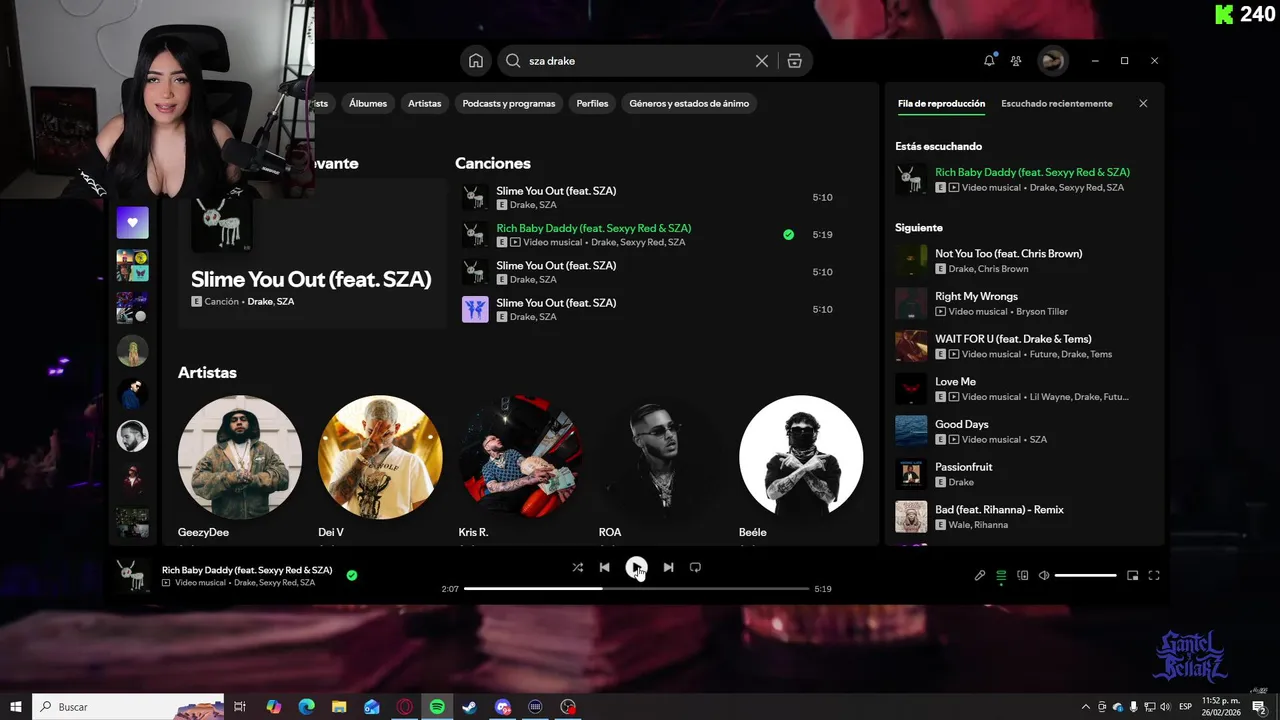1280x720 pixels.
Task: Open GeezyDee artist profile
Action: 239,468
